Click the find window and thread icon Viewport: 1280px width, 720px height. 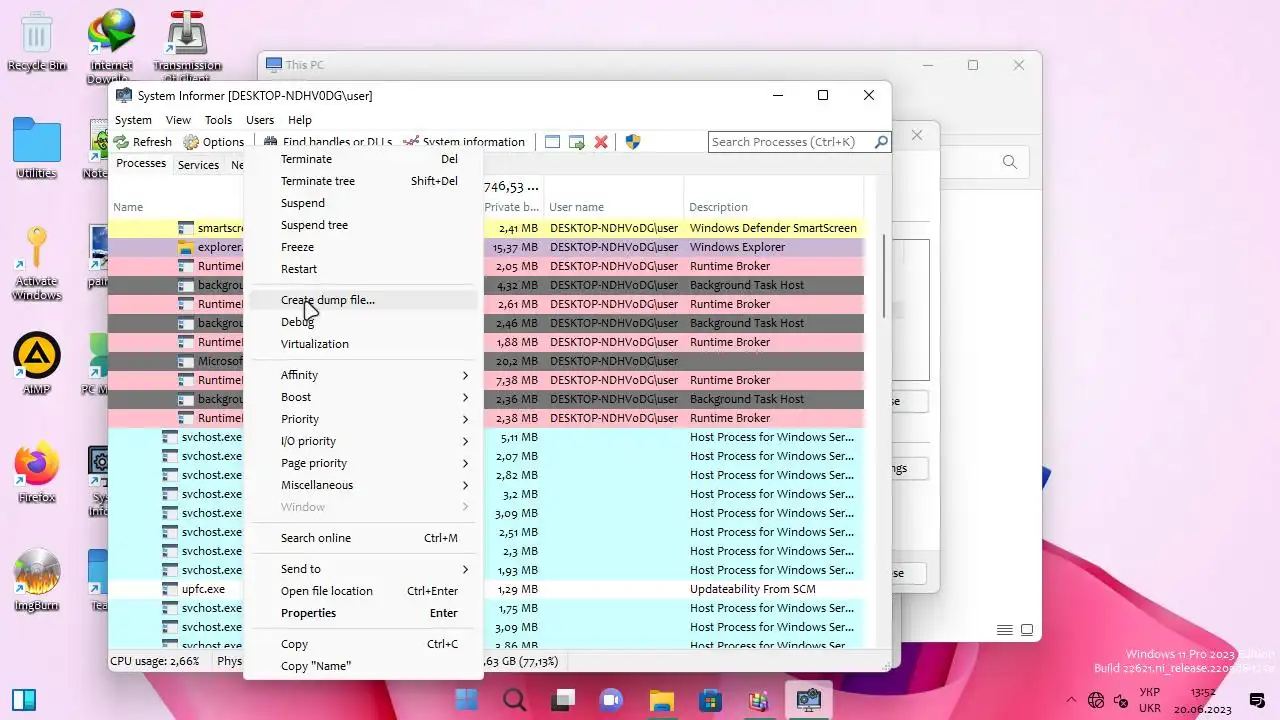(x=577, y=142)
